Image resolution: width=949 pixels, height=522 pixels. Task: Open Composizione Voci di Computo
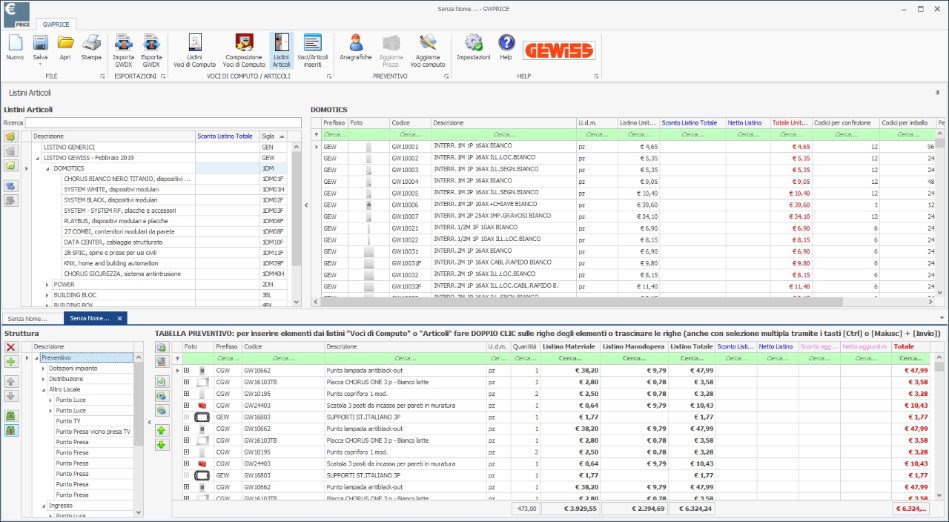pyautogui.click(x=244, y=50)
